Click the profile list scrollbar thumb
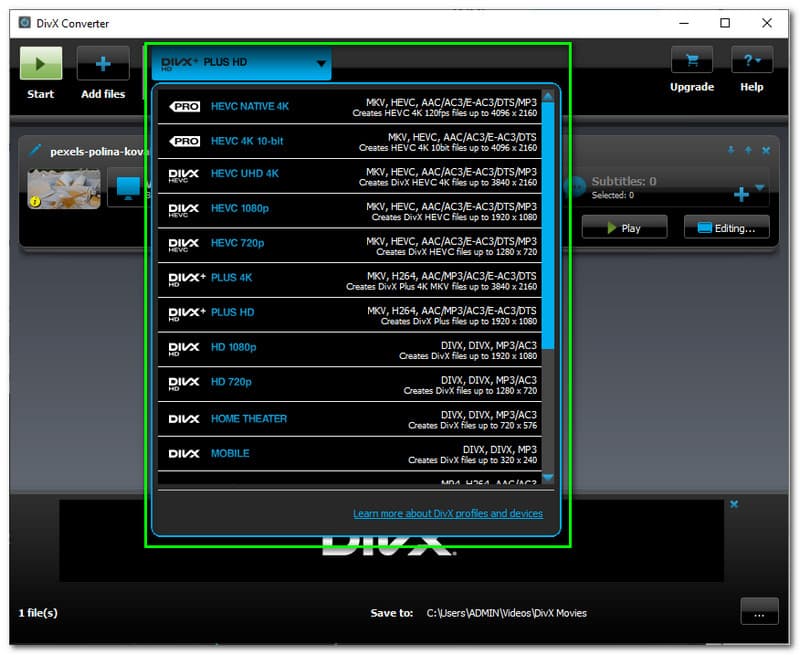 pos(548,225)
